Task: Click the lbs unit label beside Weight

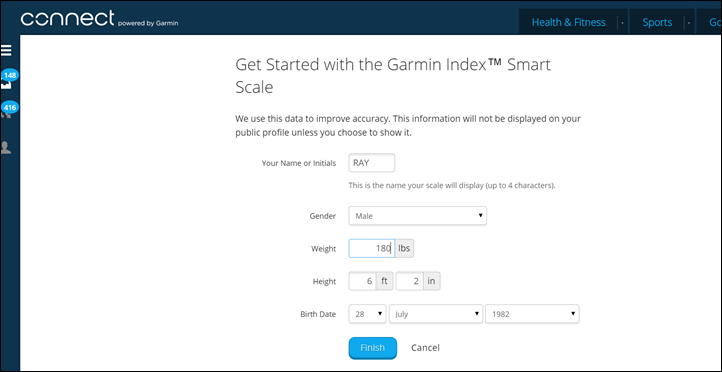Action: point(404,249)
